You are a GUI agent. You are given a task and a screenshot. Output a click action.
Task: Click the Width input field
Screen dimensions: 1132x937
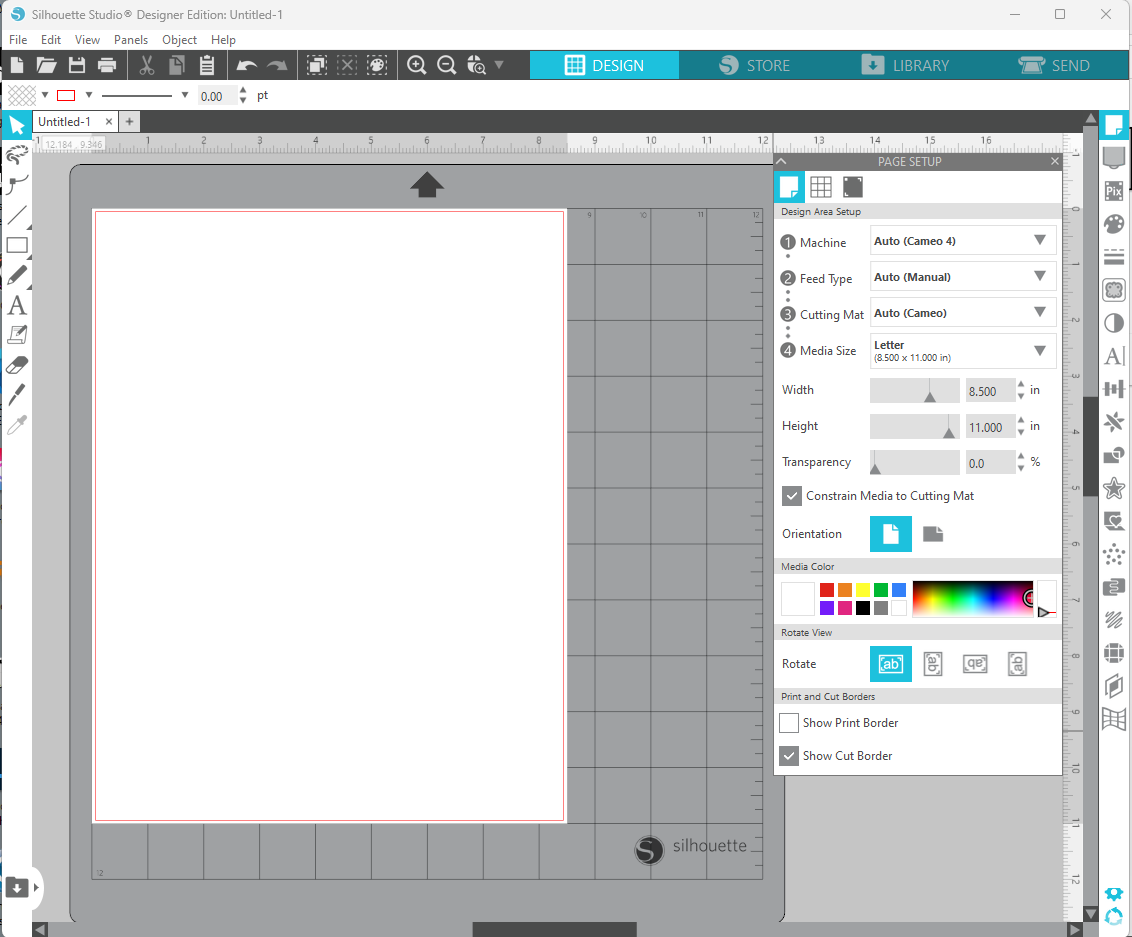pos(989,390)
